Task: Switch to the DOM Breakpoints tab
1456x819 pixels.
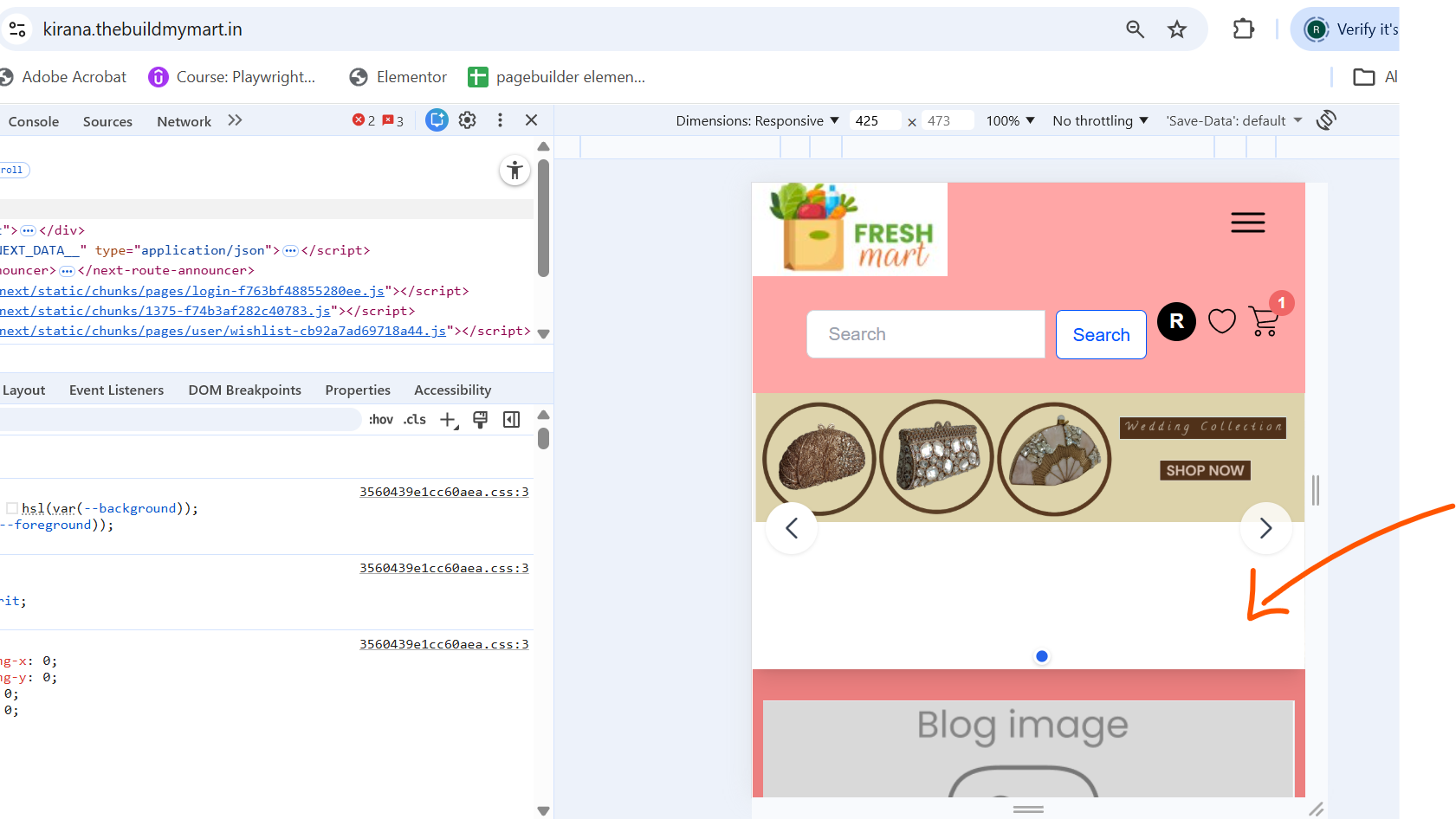Action: tap(245, 390)
